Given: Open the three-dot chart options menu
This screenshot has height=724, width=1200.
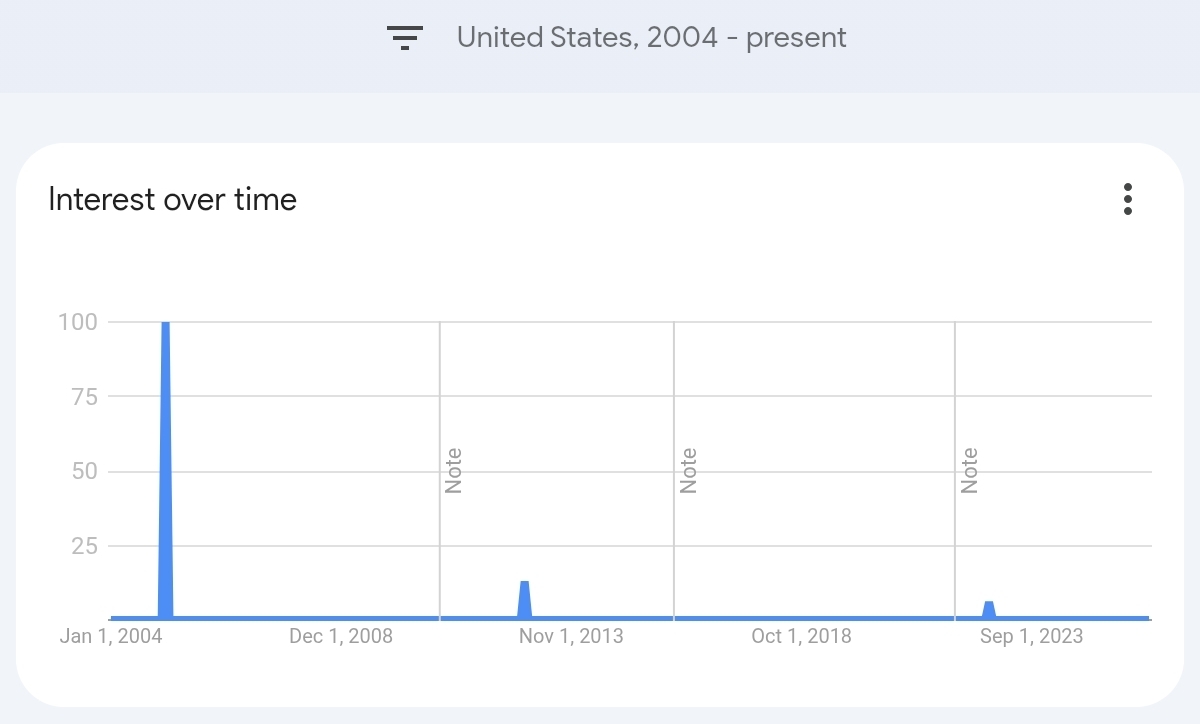Looking at the screenshot, I should tap(1128, 199).
